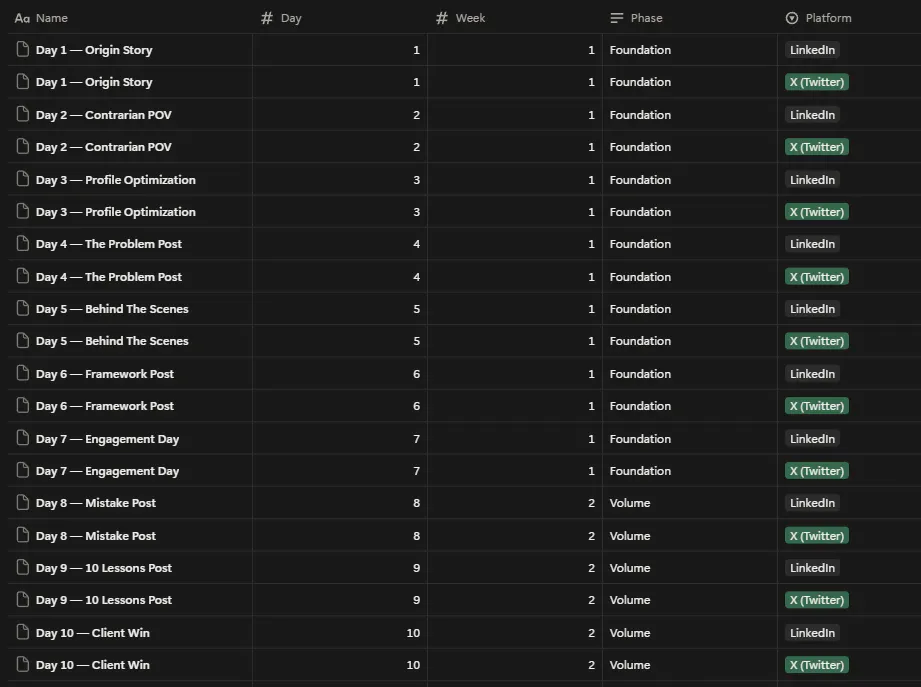Open 'Day 3 — Profile Optimization' title in LinkedIn row
Image resolution: width=921 pixels, height=687 pixels.
click(116, 180)
